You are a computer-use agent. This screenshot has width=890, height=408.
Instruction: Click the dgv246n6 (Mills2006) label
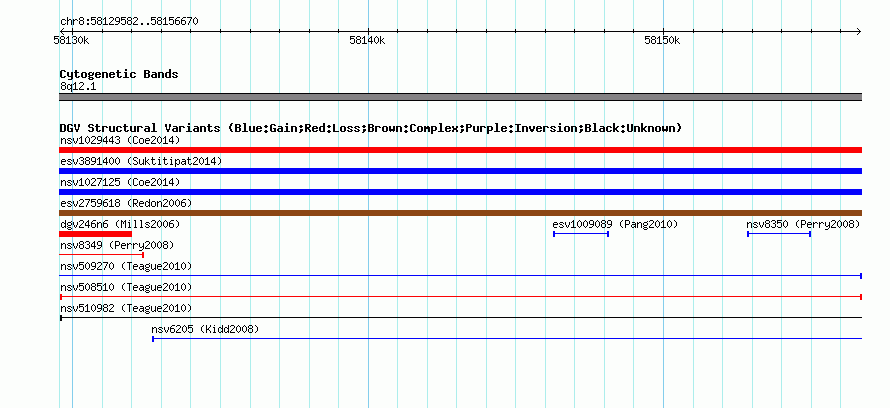[120, 224]
